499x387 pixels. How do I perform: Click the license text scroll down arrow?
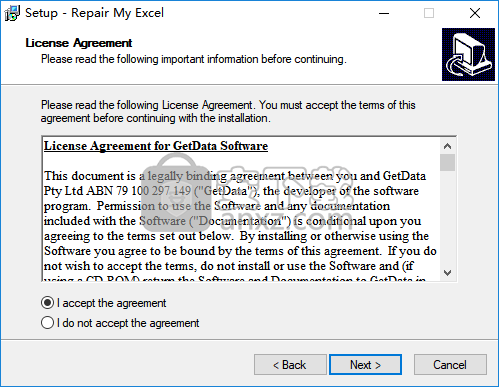click(447, 273)
